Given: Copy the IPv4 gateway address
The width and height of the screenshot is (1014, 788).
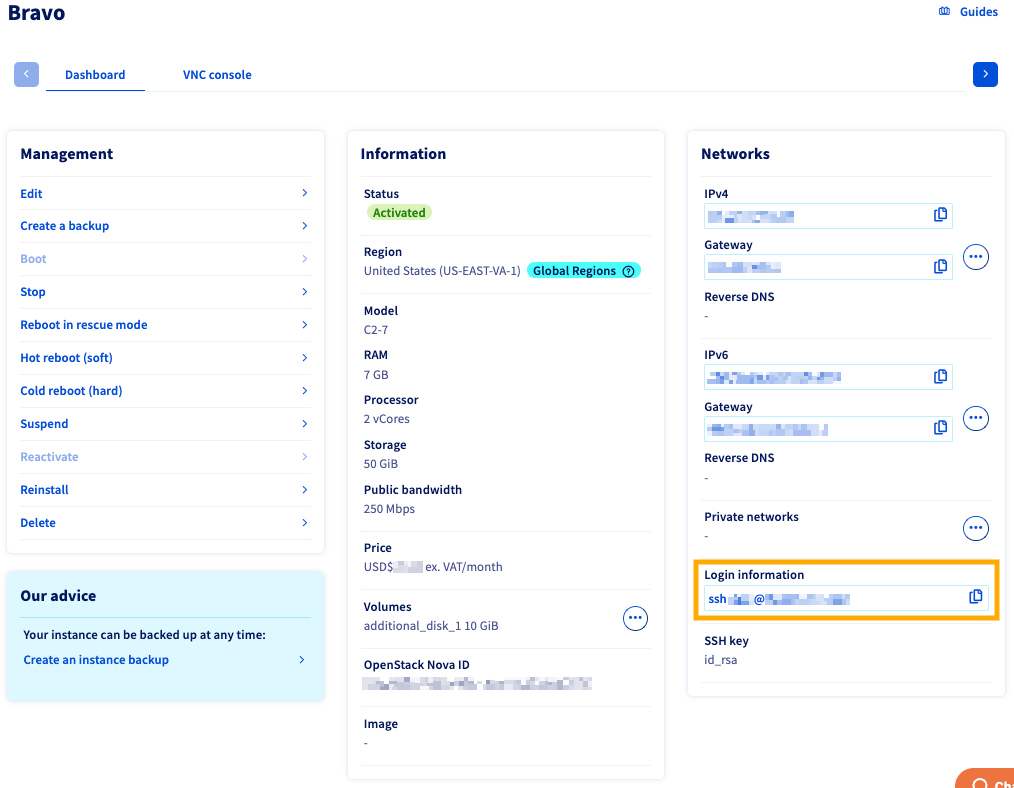Looking at the screenshot, I should click(940, 267).
